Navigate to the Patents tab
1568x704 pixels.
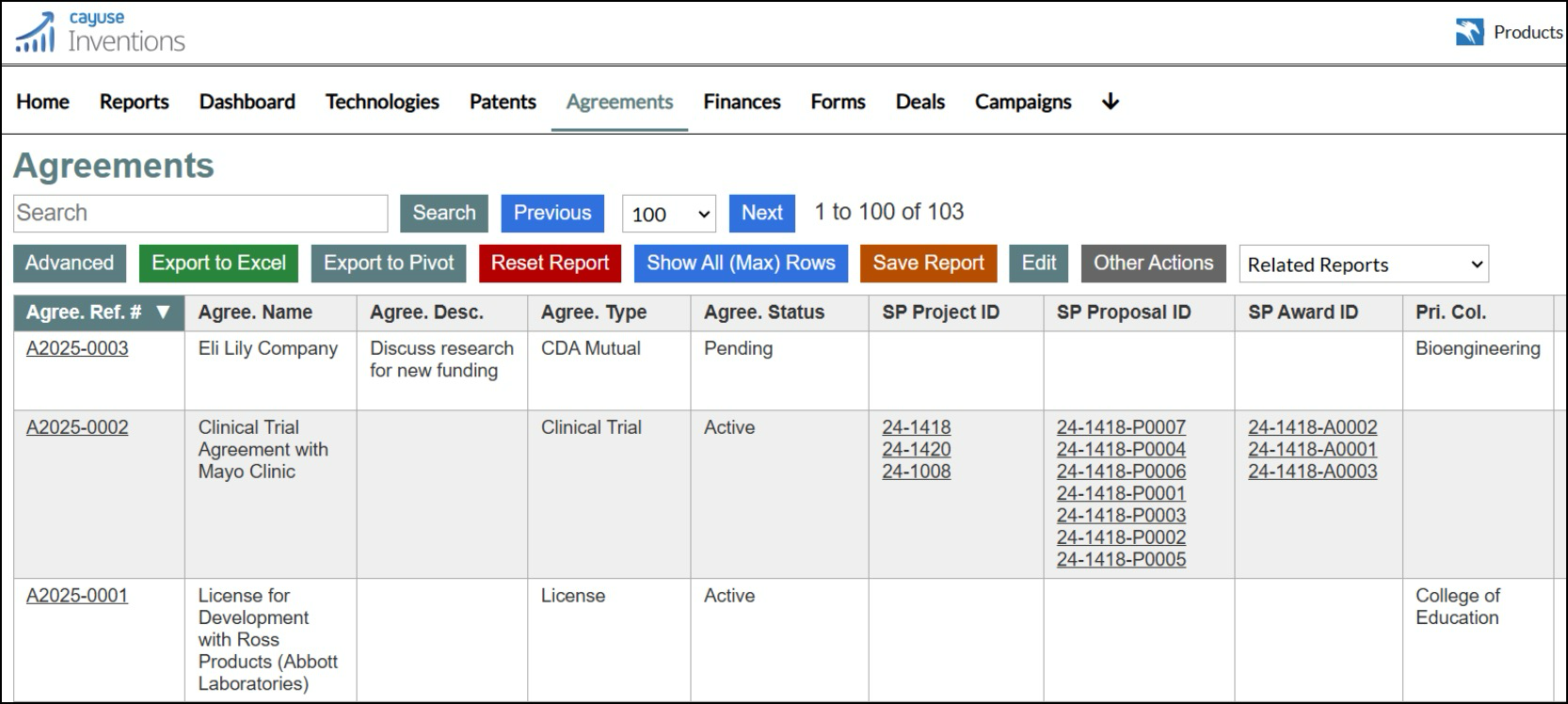click(503, 102)
